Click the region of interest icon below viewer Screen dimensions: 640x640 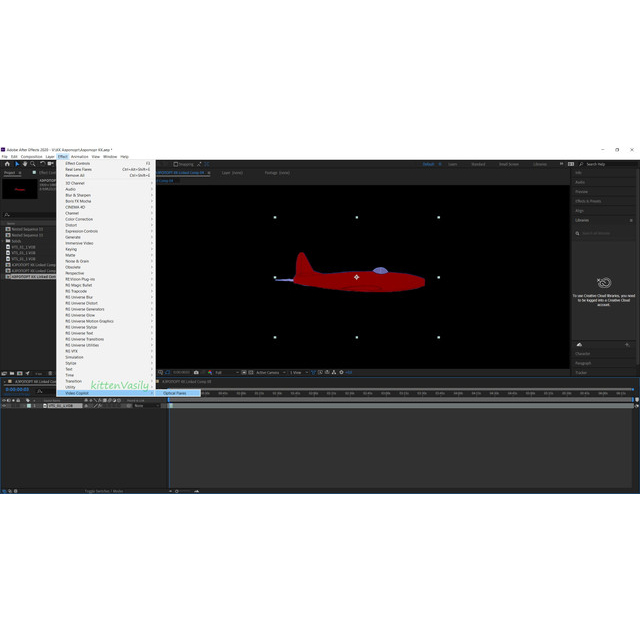(x=244, y=372)
